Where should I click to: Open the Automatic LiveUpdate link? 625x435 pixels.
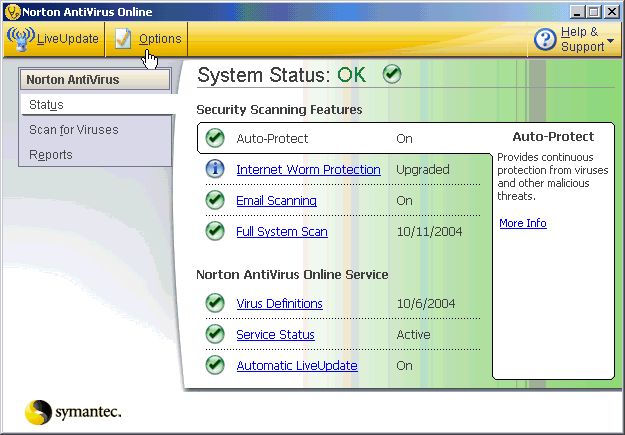pos(296,365)
